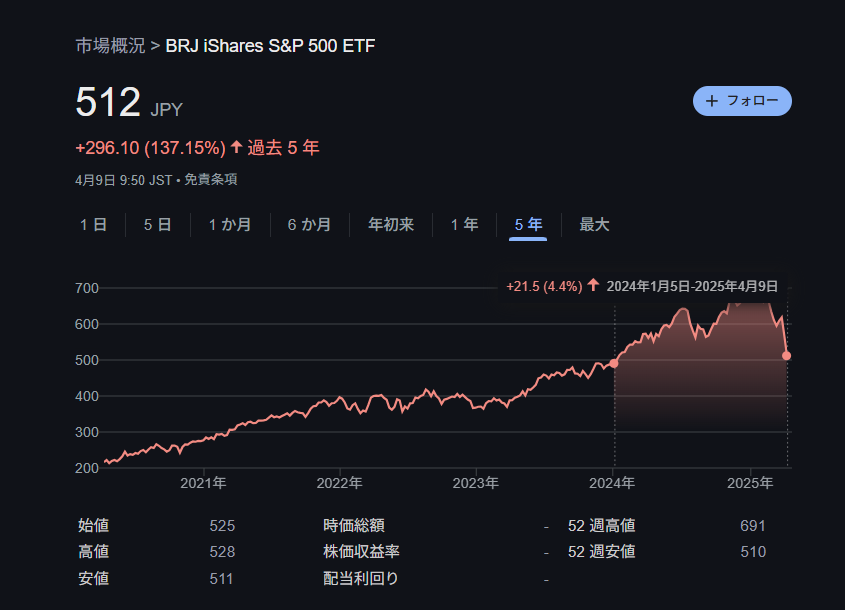The width and height of the screenshot is (845, 610).
Task: Switch to the 1 日 range tab
Action: (93, 225)
